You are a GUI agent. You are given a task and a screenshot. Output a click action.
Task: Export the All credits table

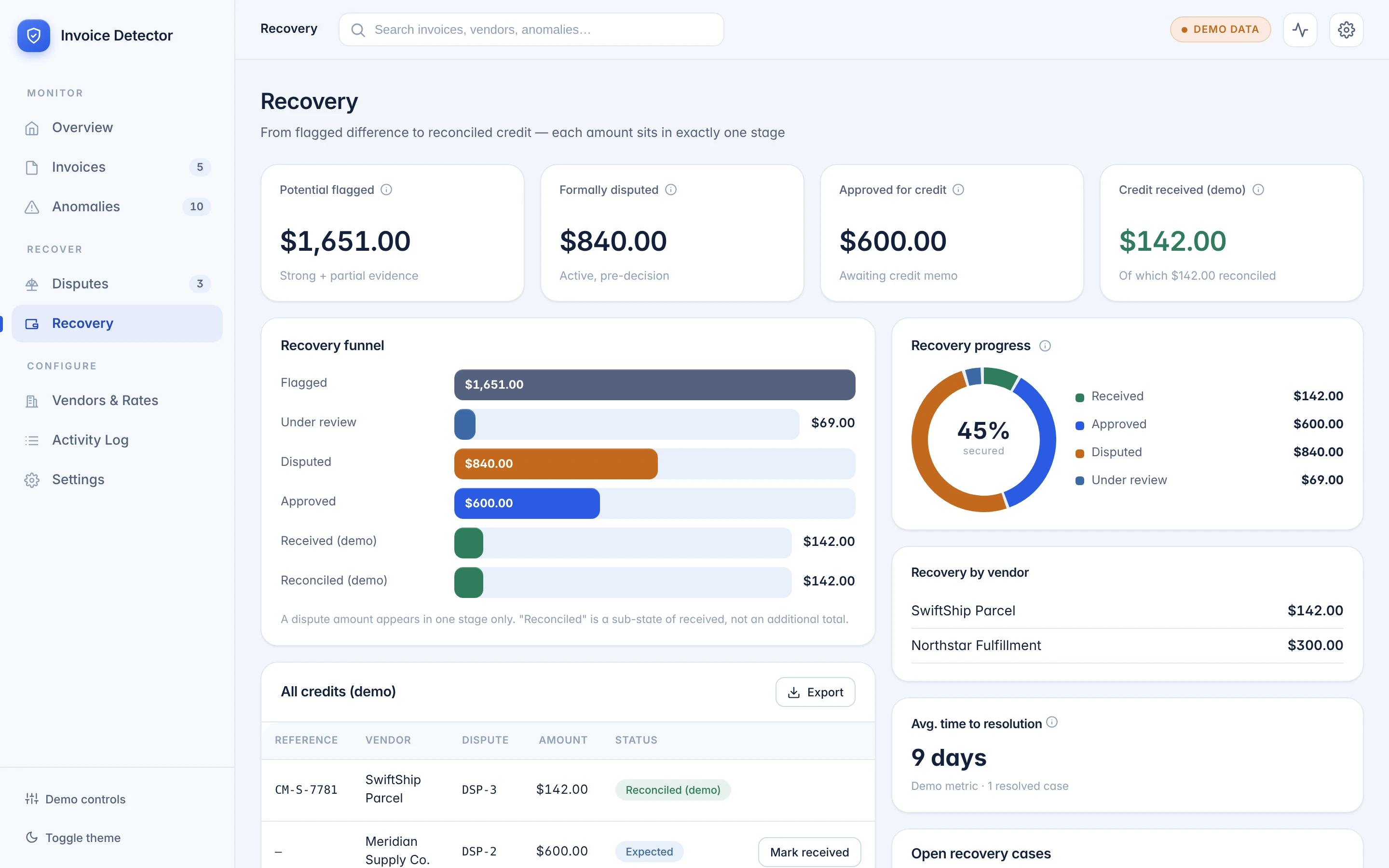tap(815, 692)
